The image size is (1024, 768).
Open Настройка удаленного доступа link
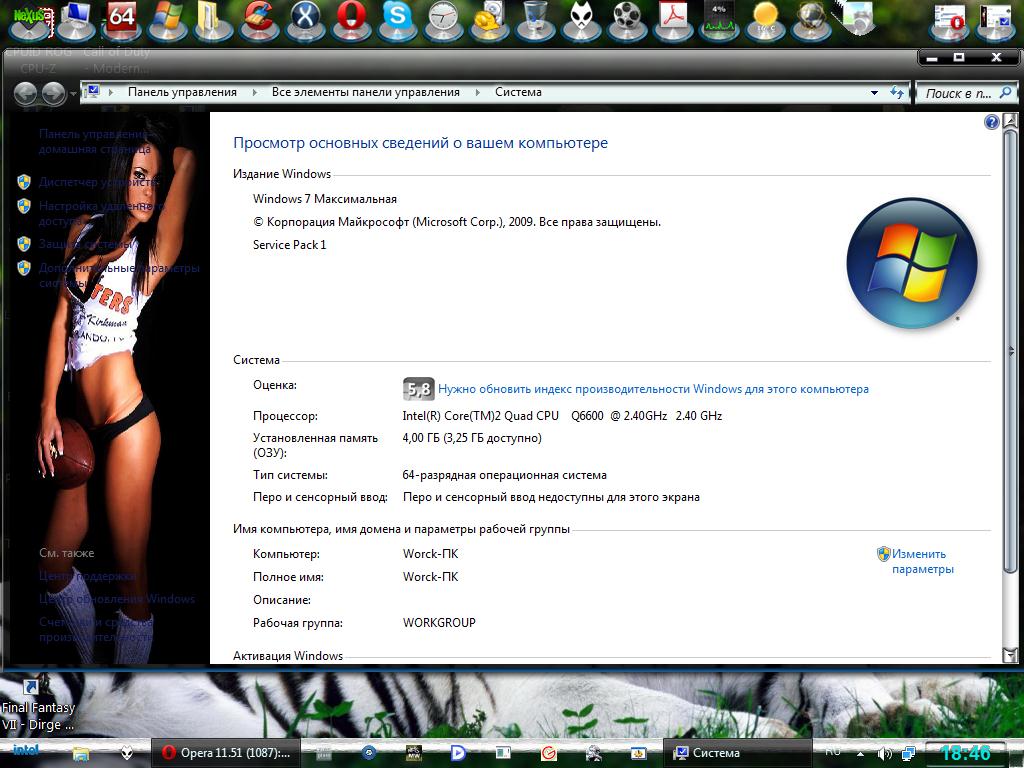(103, 213)
